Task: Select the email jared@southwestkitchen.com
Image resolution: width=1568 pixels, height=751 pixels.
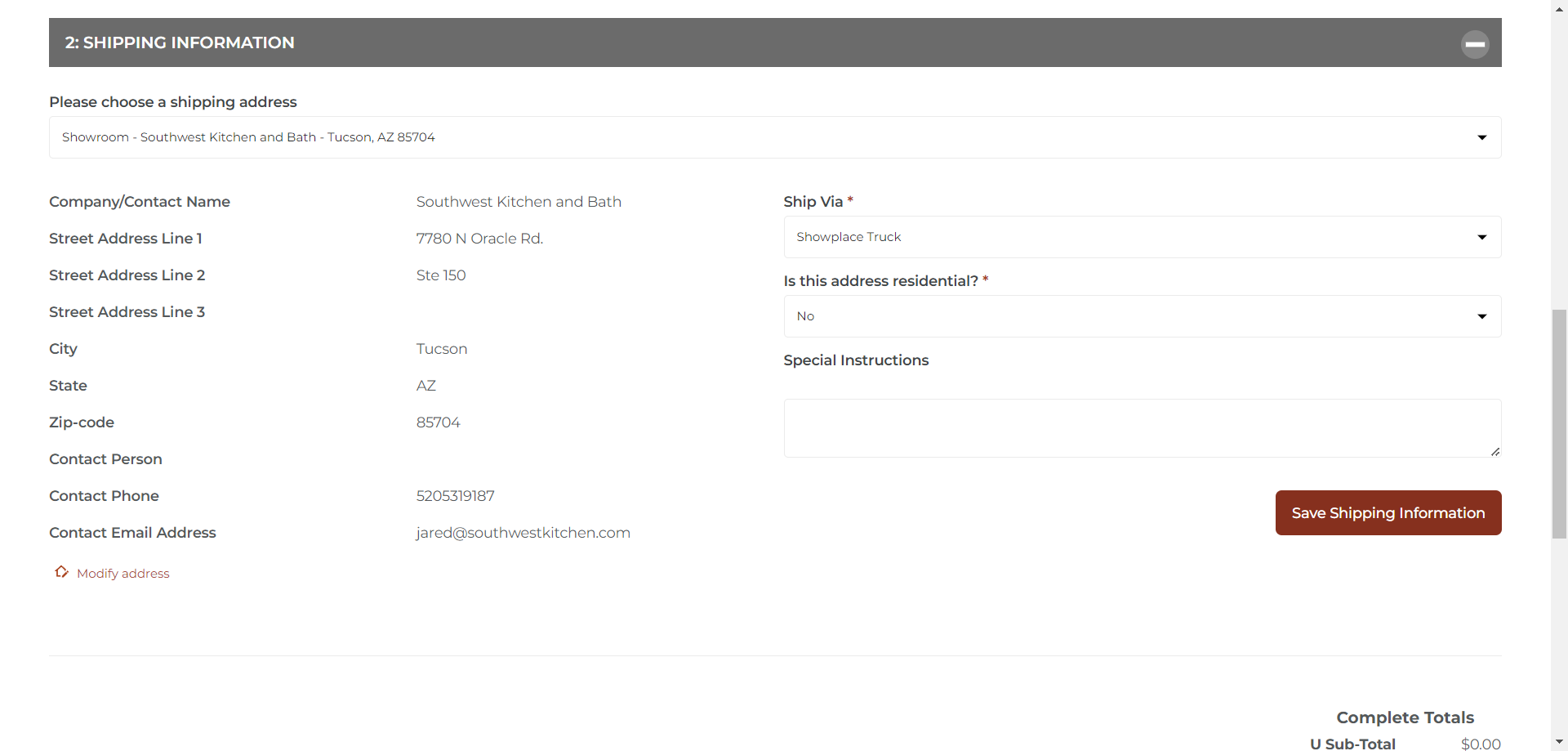Action: tap(523, 533)
